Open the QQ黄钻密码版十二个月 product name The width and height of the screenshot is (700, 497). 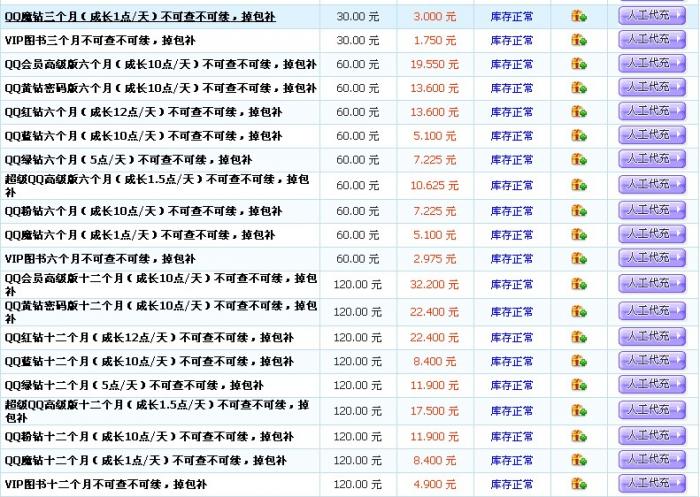[x=161, y=312]
